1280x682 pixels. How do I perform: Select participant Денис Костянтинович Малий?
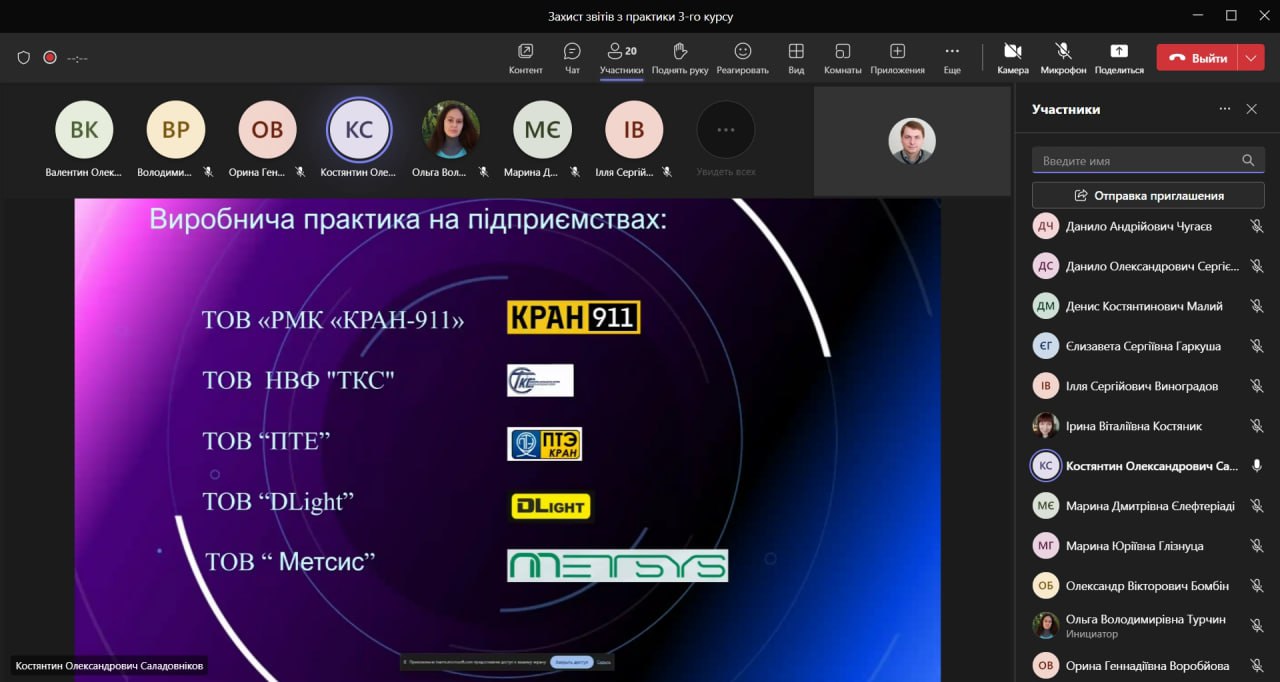coord(1148,306)
